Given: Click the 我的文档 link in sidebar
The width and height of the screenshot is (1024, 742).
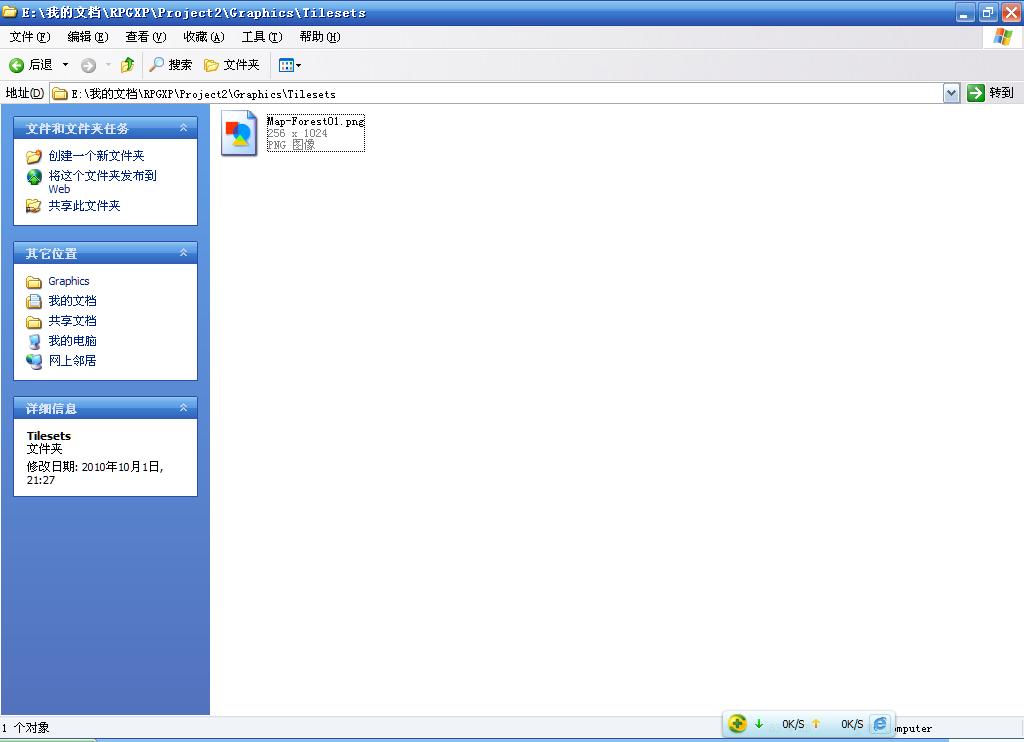Looking at the screenshot, I should point(72,301).
